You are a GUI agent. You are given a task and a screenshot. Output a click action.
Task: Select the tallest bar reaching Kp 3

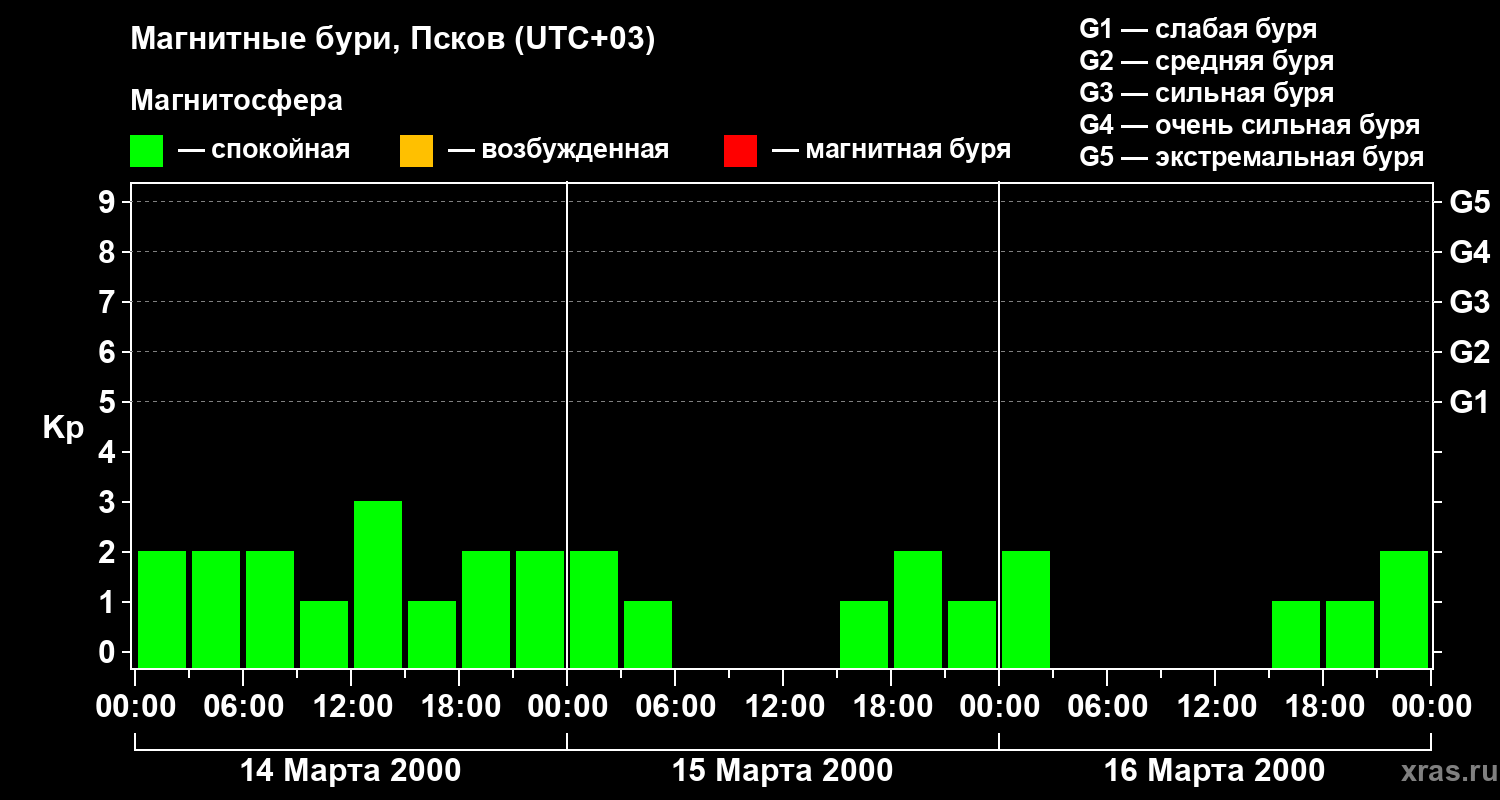378,584
